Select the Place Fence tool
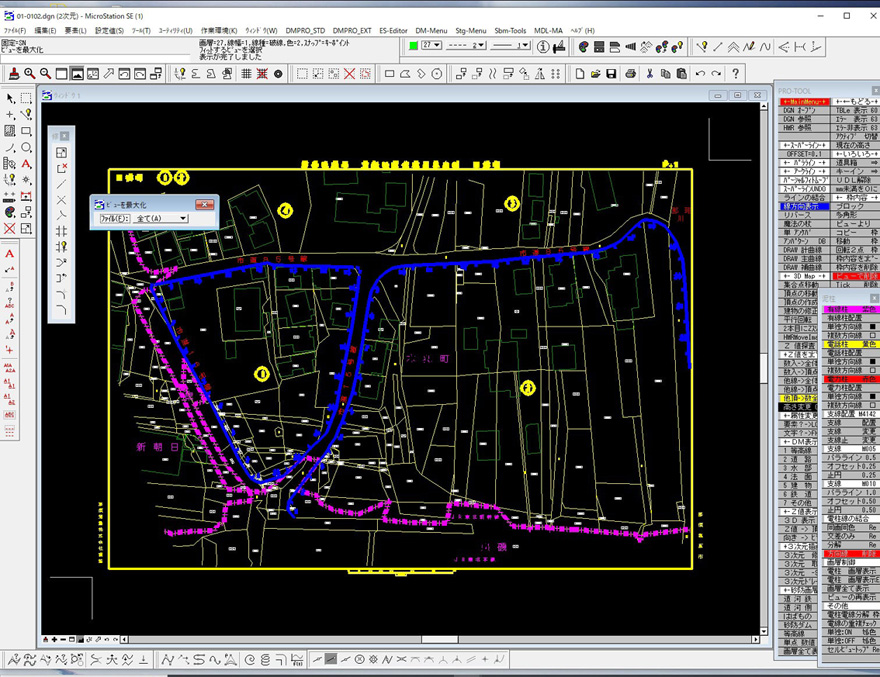 coord(26,98)
